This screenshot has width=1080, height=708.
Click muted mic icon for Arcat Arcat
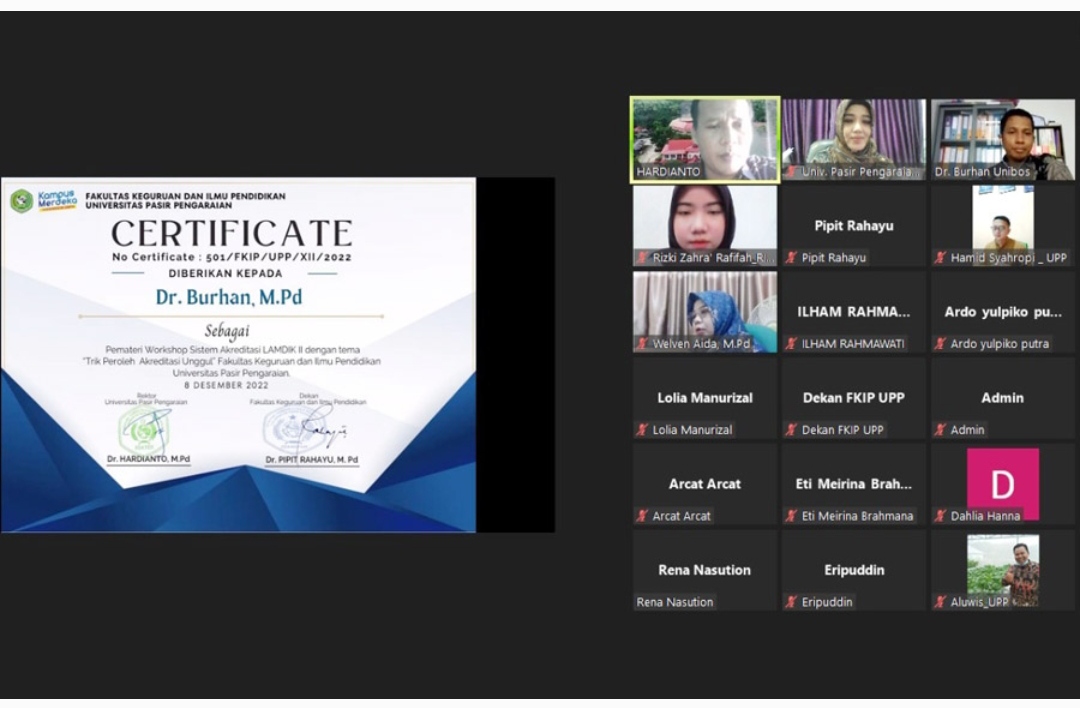click(642, 516)
